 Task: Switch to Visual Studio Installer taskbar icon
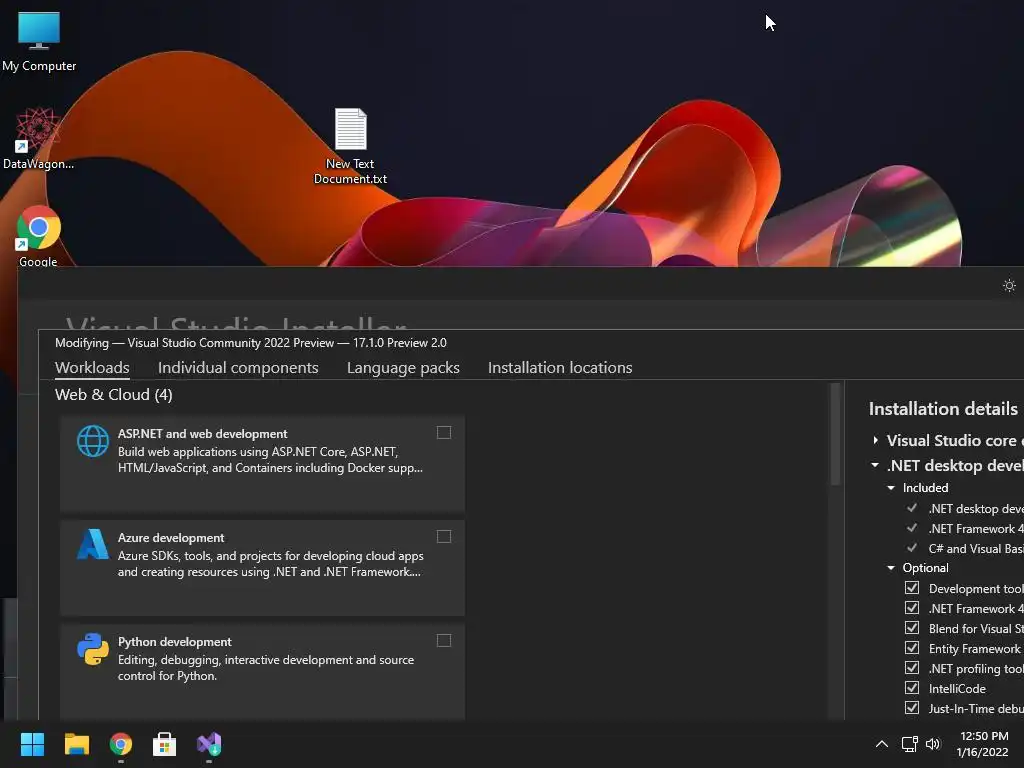click(x=209, y=744)
